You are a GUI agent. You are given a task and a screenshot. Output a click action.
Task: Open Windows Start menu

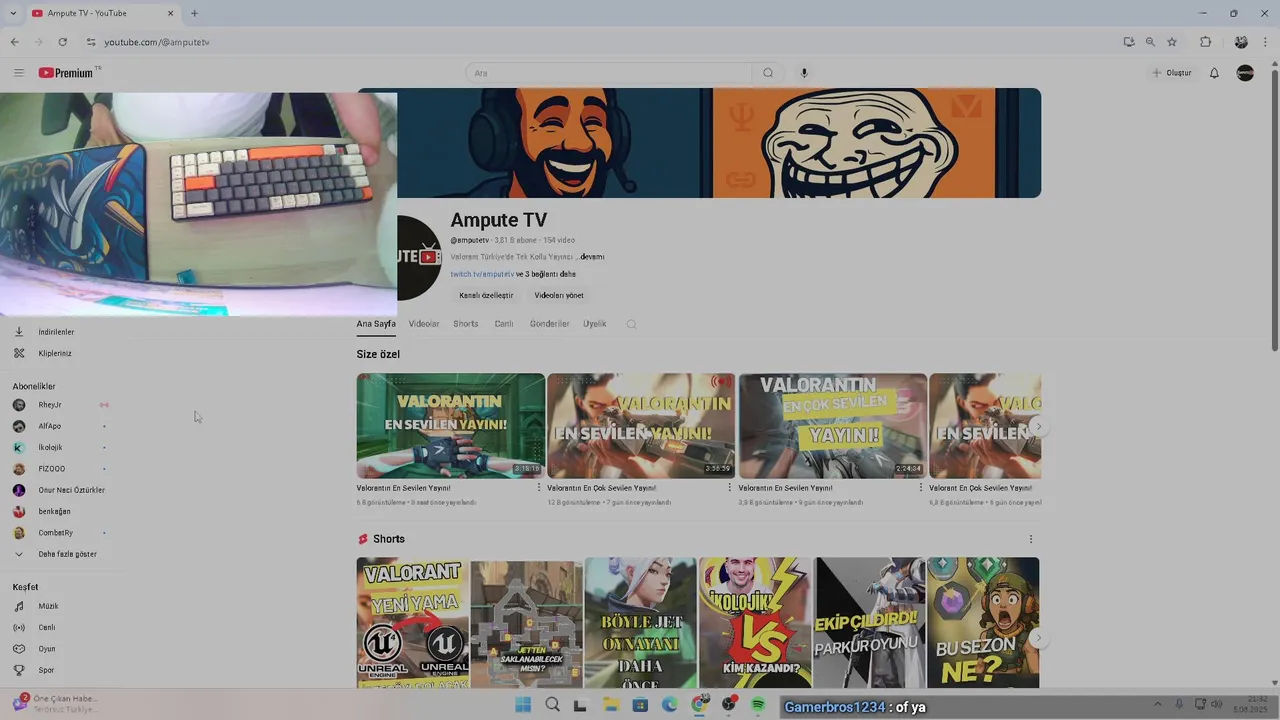[523, 705]
